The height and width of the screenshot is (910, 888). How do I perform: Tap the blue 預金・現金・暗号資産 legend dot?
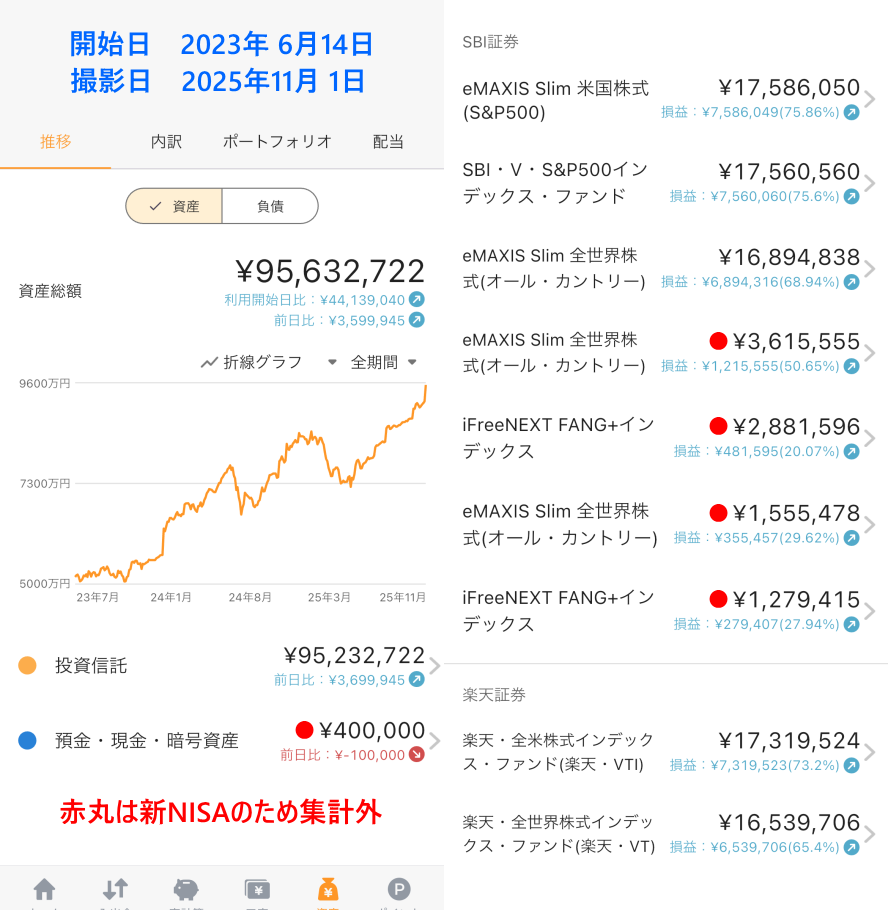point(28,741)
